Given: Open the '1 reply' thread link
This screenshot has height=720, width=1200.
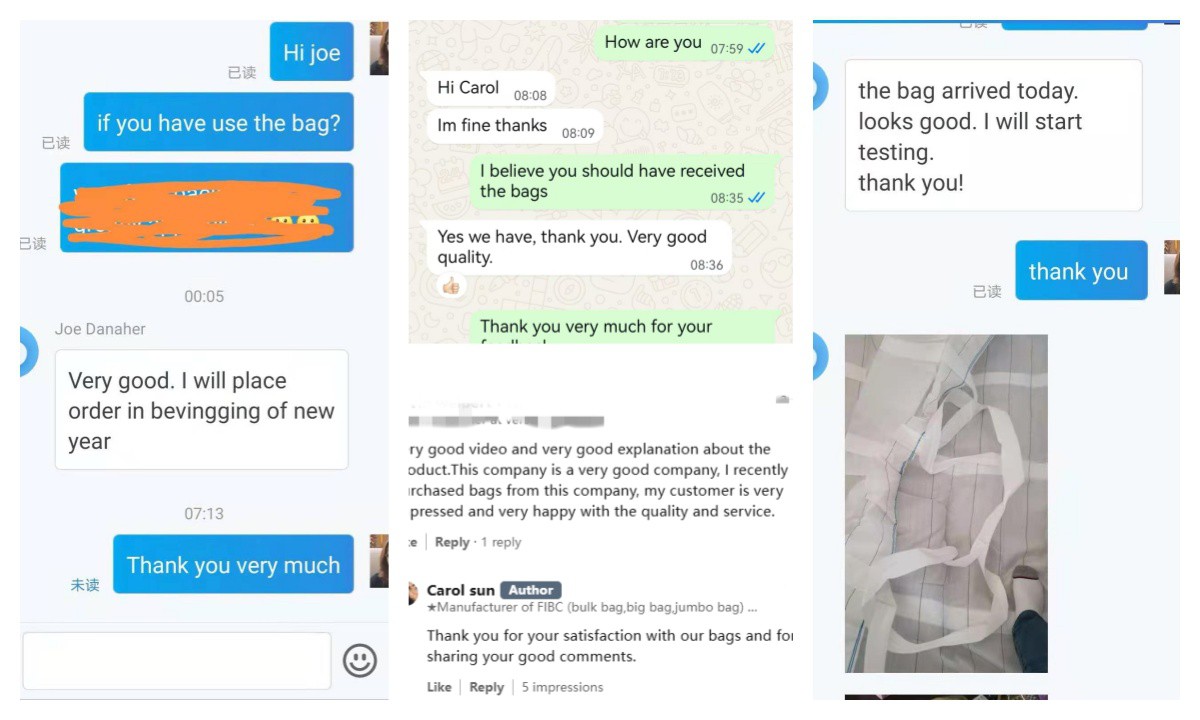Looking at the screenshot, I should click(x=501, y=542).
